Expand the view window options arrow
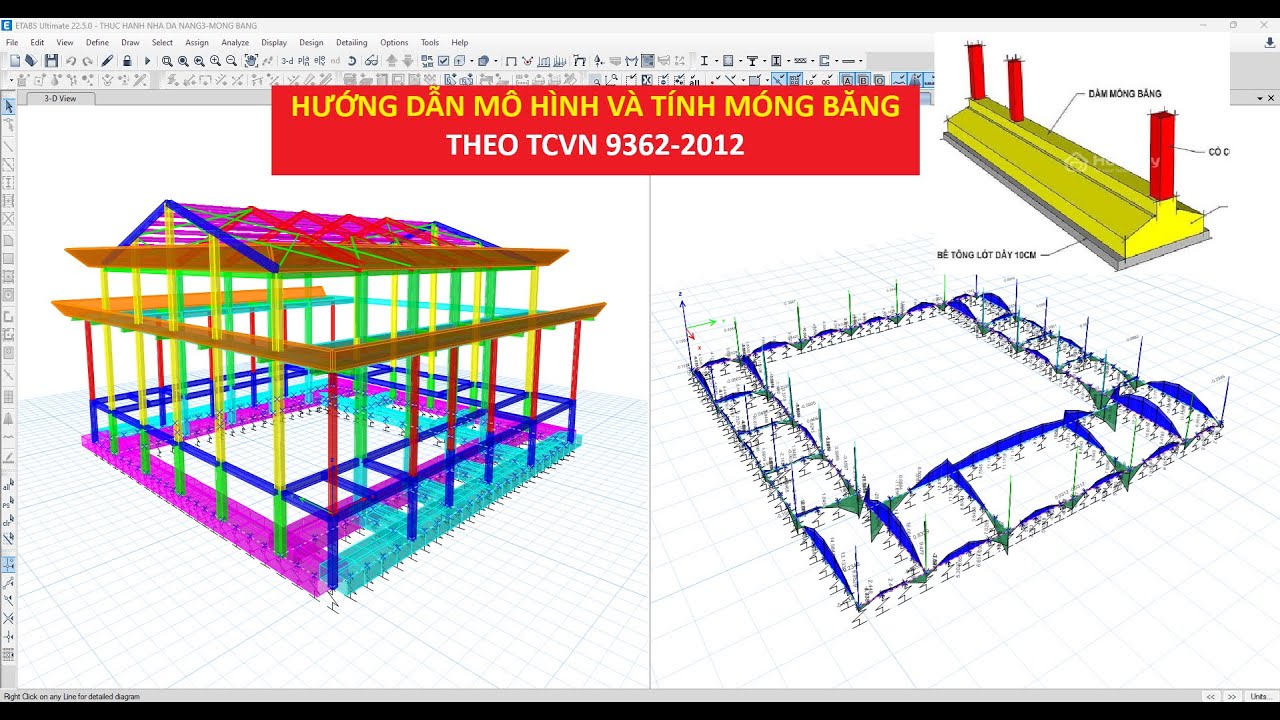Screen dimensions: 1280x720 (x=1259, y=99)
